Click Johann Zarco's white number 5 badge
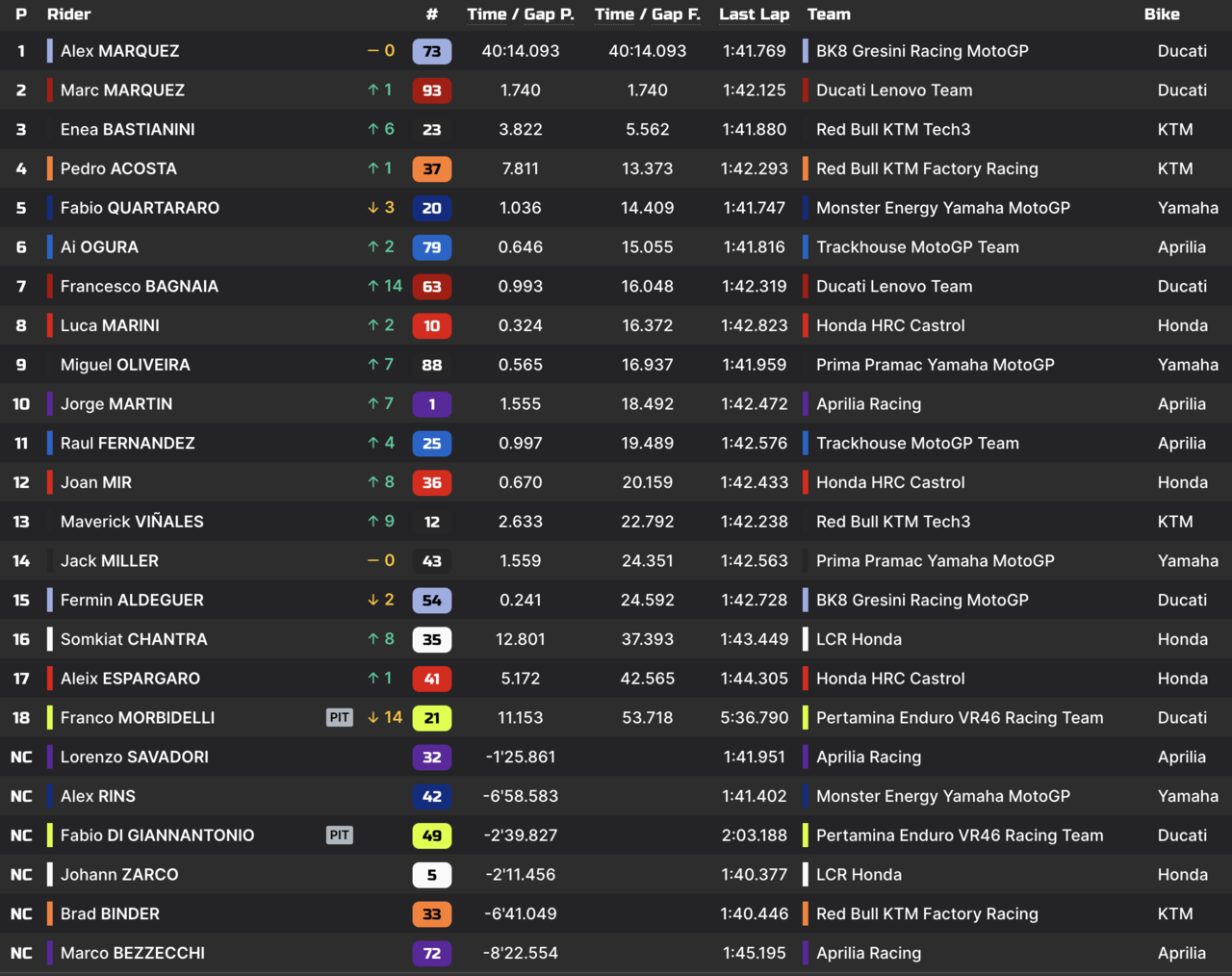This screenshot has height=976, width=1232. click(431, 875)
